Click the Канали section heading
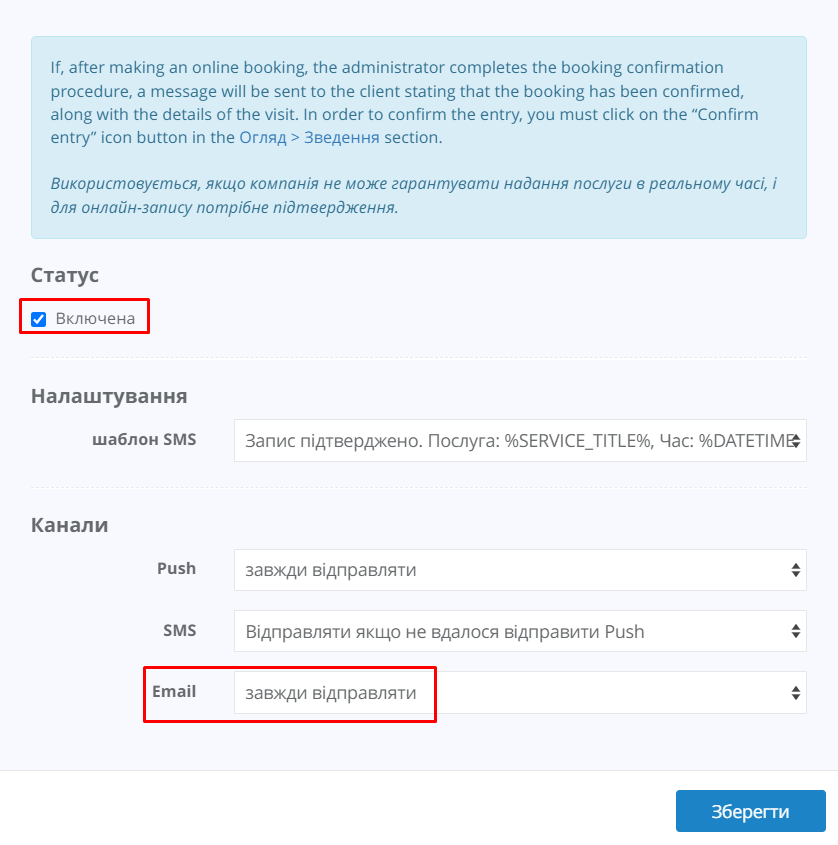Image resolution: width=838 pixels, height=845 pixels. pyautogui.click(x=70, y=525)
